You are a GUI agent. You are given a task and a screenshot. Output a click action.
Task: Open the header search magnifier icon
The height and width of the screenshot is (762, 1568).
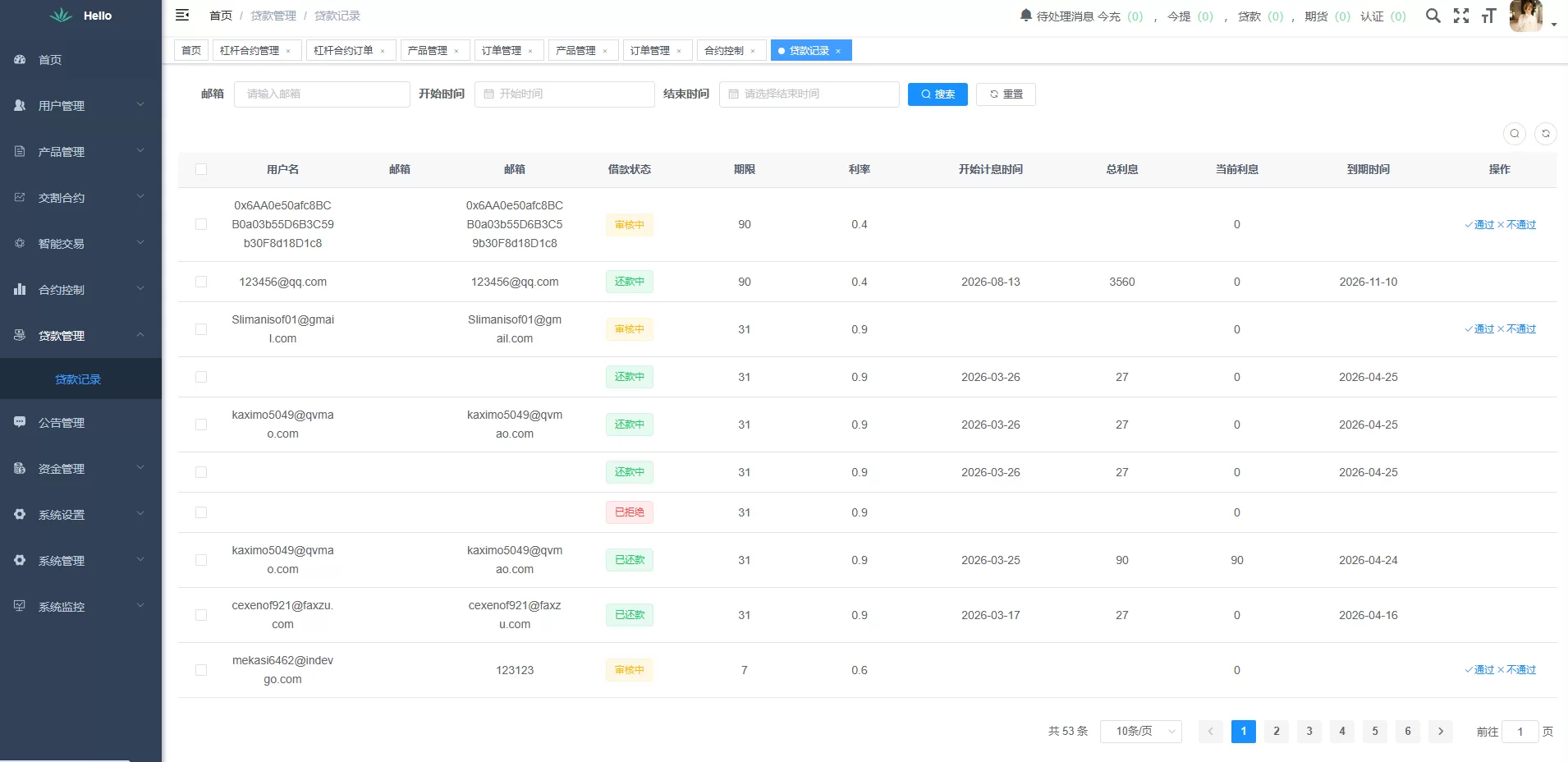(1433, 15)
